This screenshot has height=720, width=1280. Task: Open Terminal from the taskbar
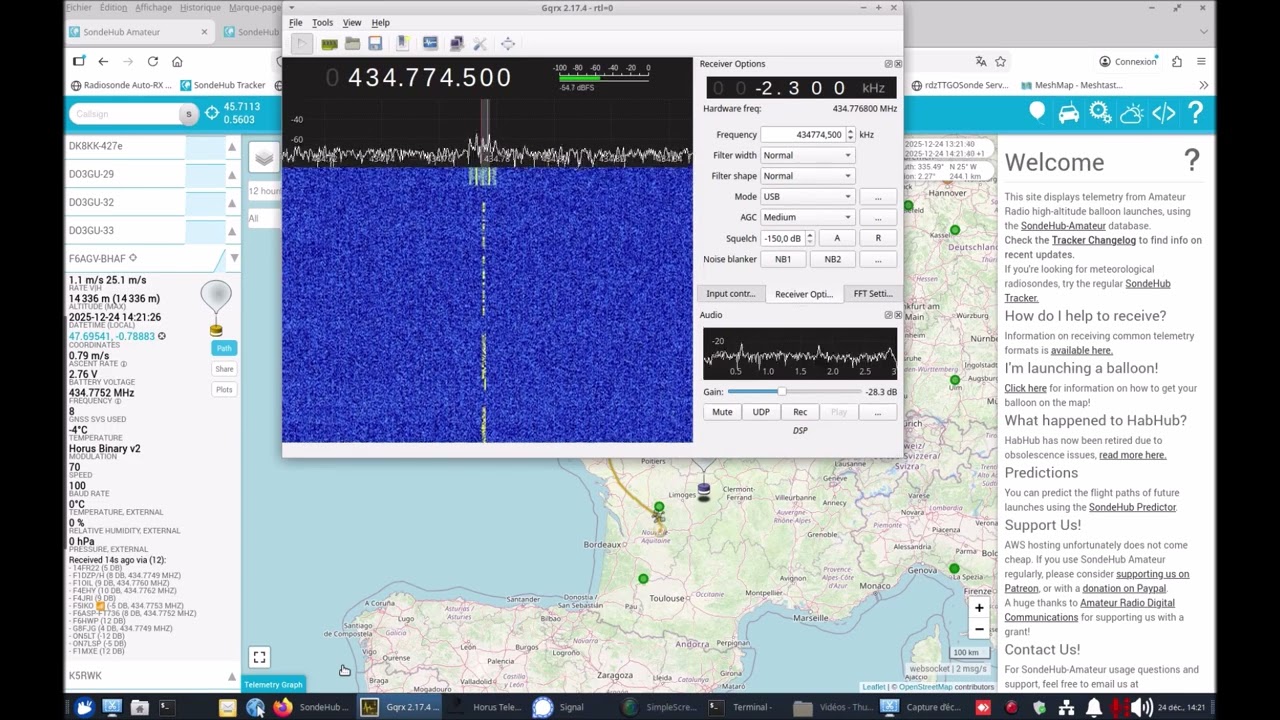click(x=740, y=707)
